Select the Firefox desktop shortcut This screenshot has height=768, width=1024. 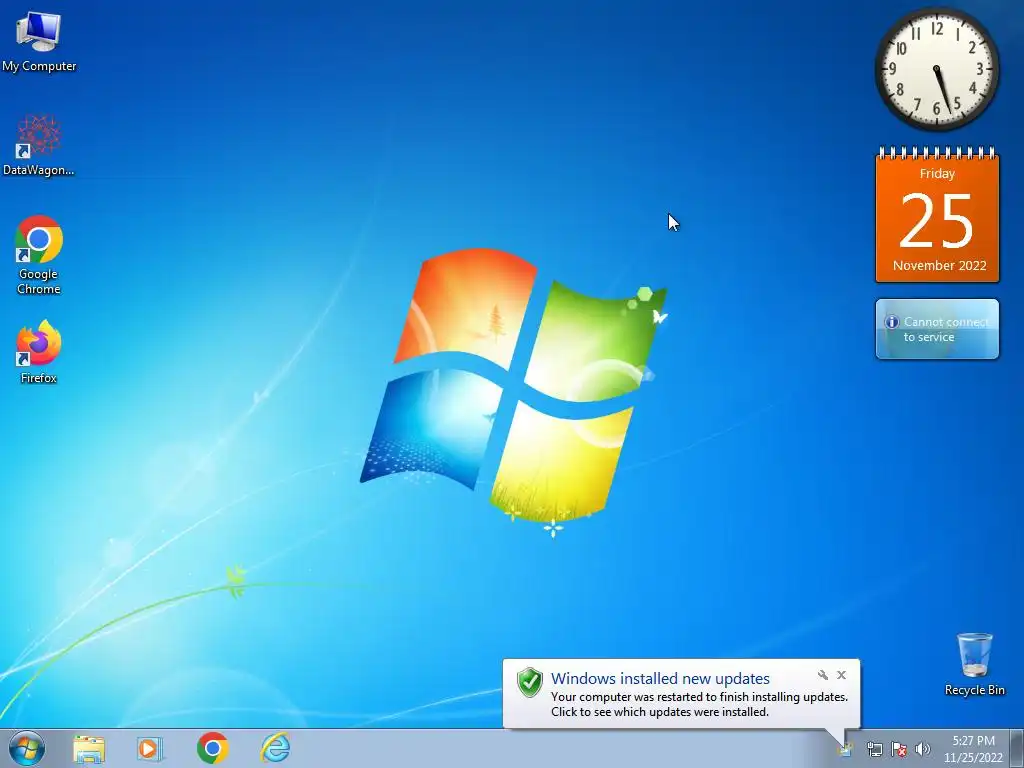(39, 351)
